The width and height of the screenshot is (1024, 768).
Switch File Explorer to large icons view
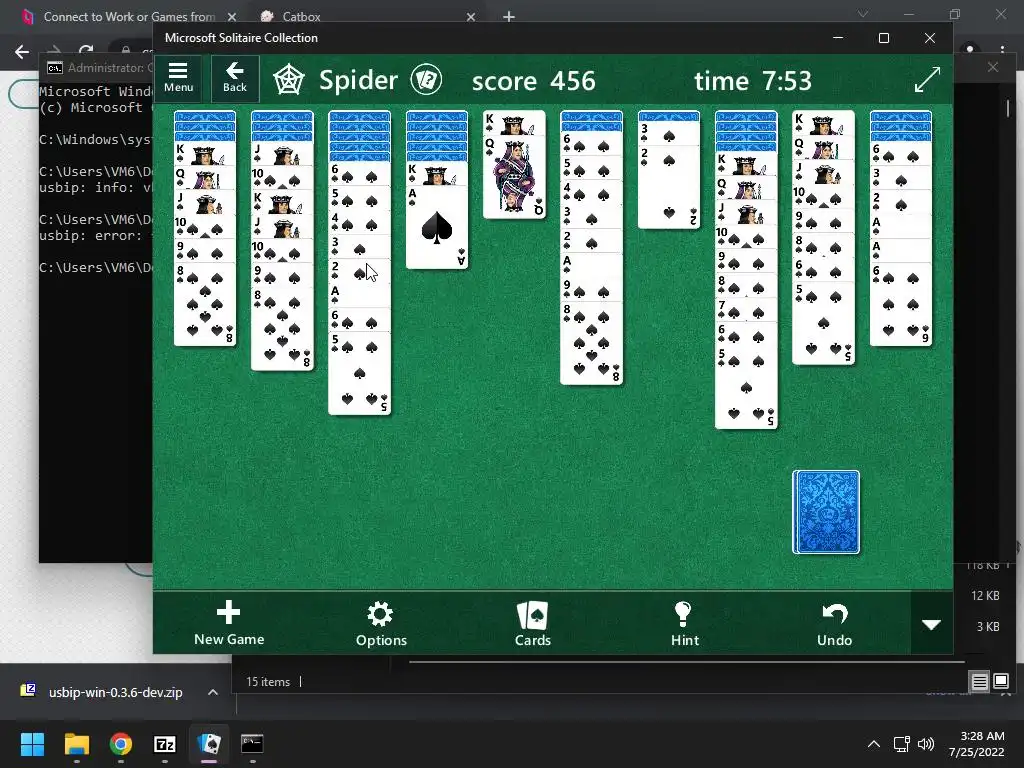click(x=1001, y=682)
